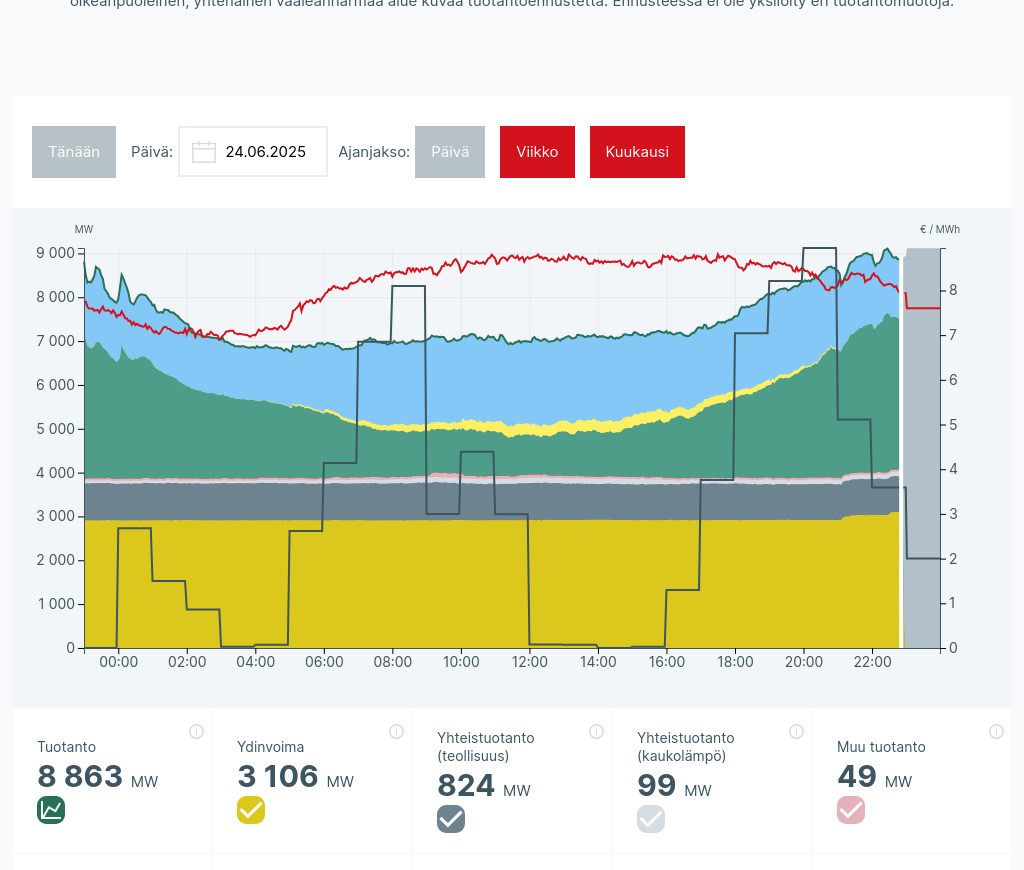This screenshot has height=870, width=1024.
Task: Show info for Yhteistuotanto (kaukolämpö)
Action: [x=796, y=732]
